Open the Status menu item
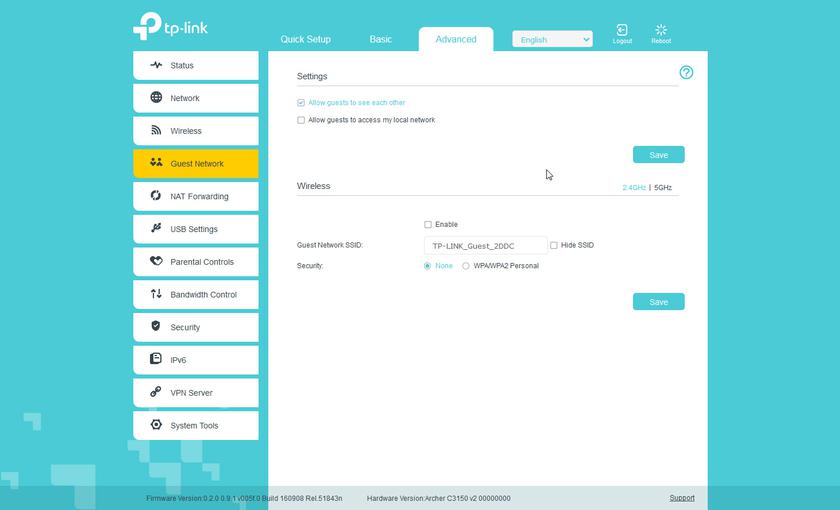Screen dimensions: 840x510 196,65
